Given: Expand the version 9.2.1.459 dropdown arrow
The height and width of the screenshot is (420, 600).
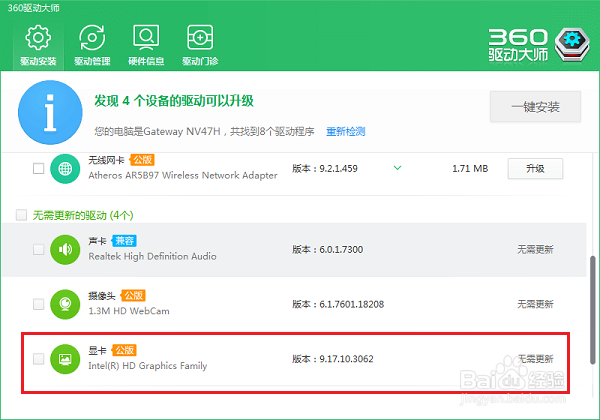Looking at the screenshot, I should 398,168.
